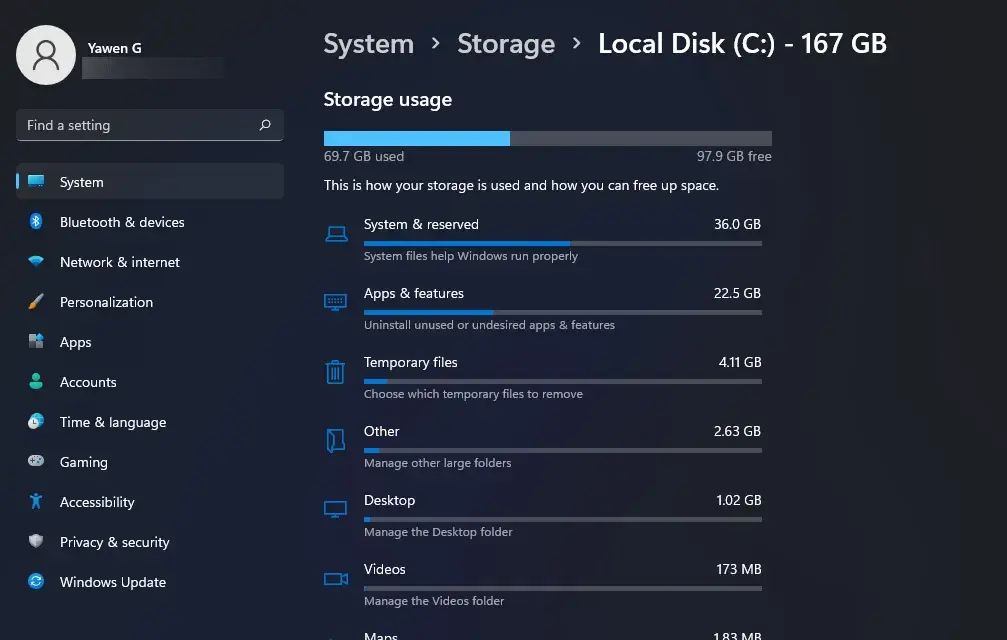Click the Privacy & security shield icon
This screenshot has height=640, width=1007.
pyautogui.click(x=36, y=541)
